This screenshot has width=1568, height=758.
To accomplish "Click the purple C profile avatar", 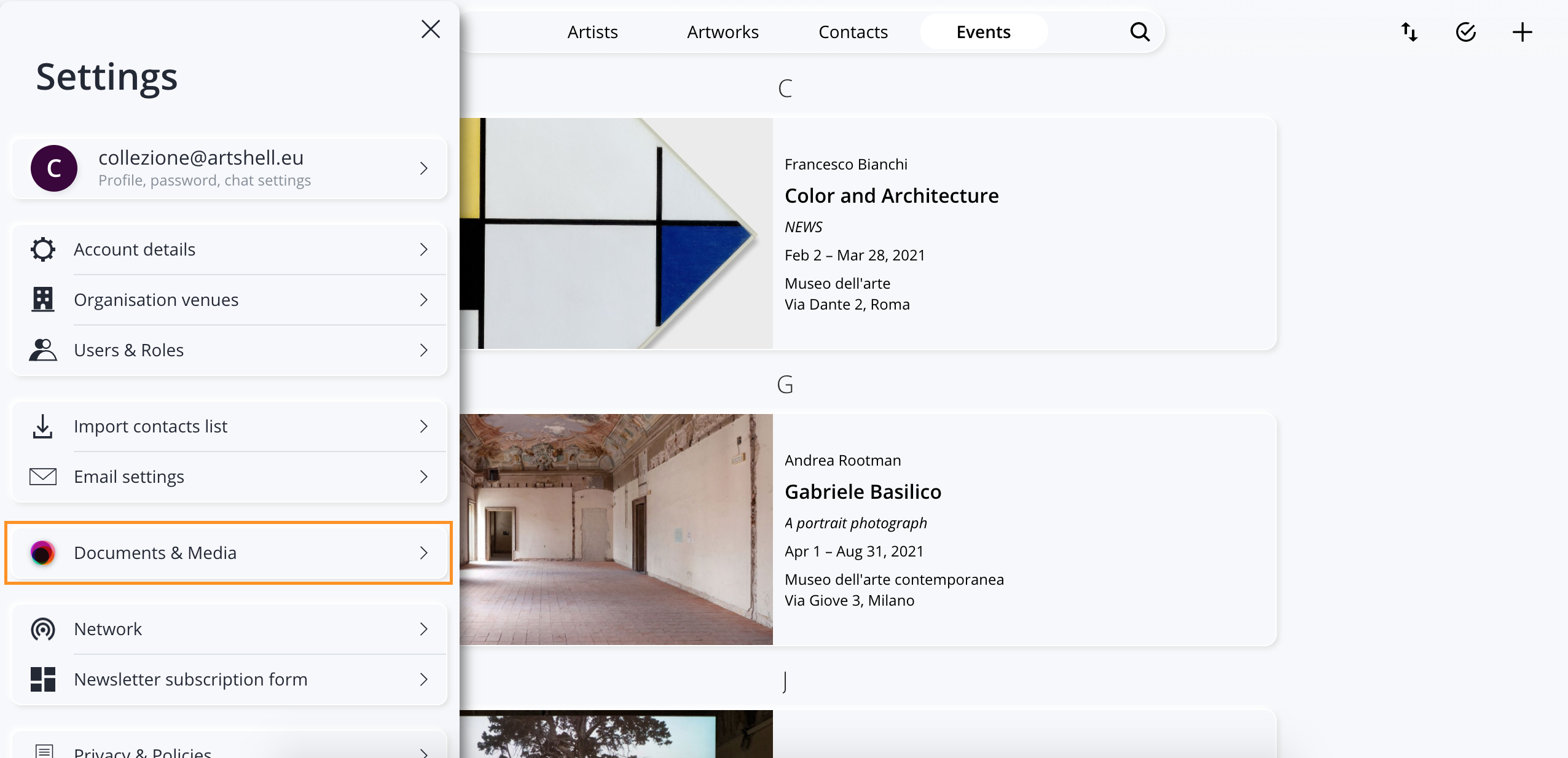I will click(54, 168).
